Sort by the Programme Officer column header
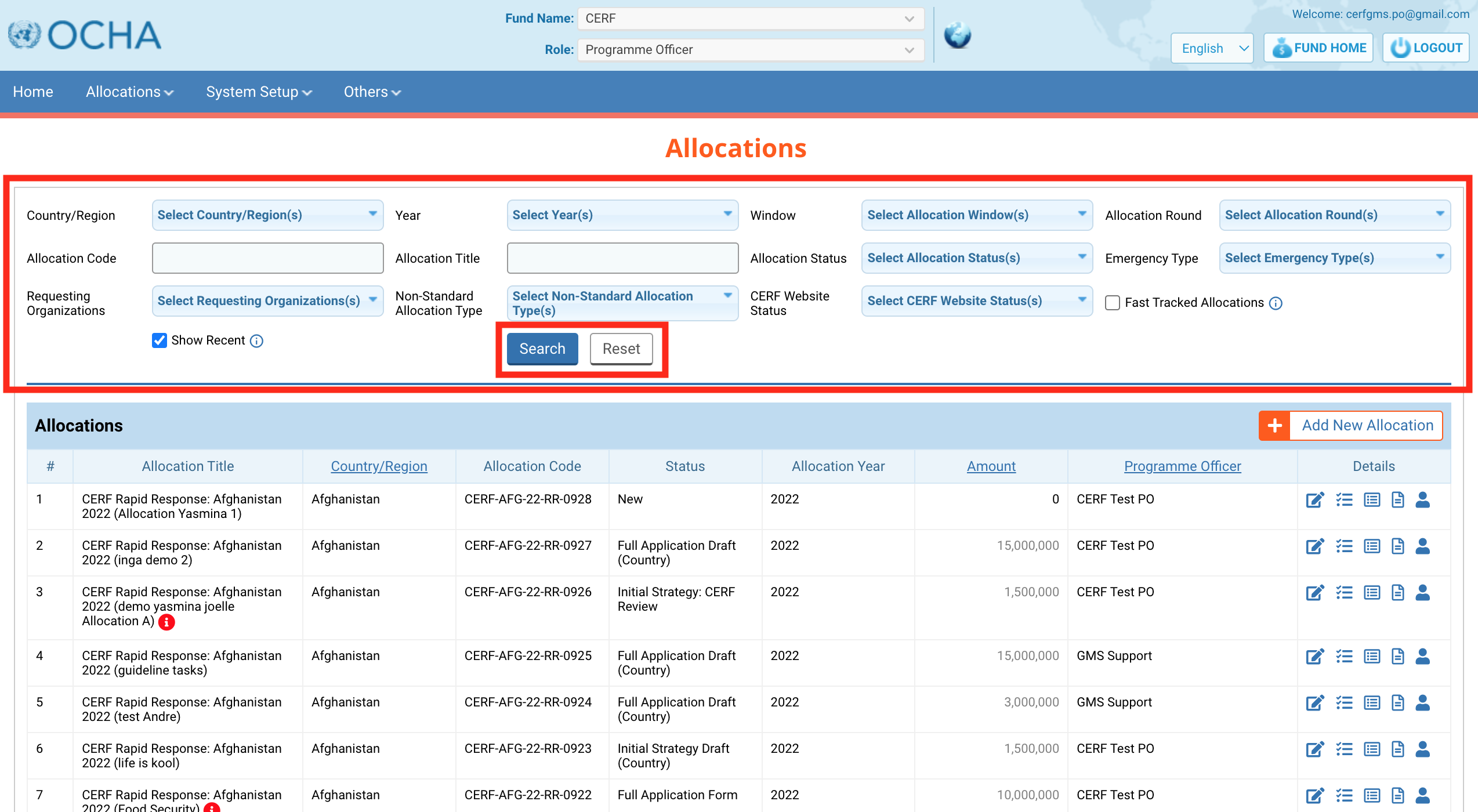The width and height of the screenshot is (1478, 812). coord(1182,466)
